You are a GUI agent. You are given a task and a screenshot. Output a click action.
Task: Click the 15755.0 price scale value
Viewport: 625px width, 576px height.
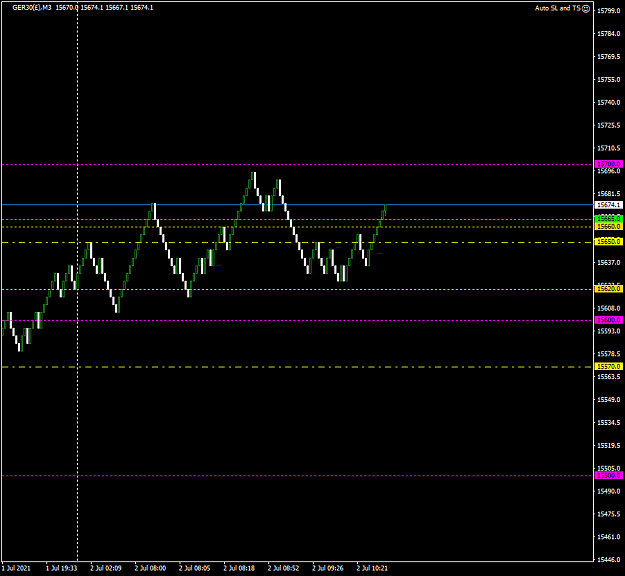pyautogui.click(x=609, y=80)
